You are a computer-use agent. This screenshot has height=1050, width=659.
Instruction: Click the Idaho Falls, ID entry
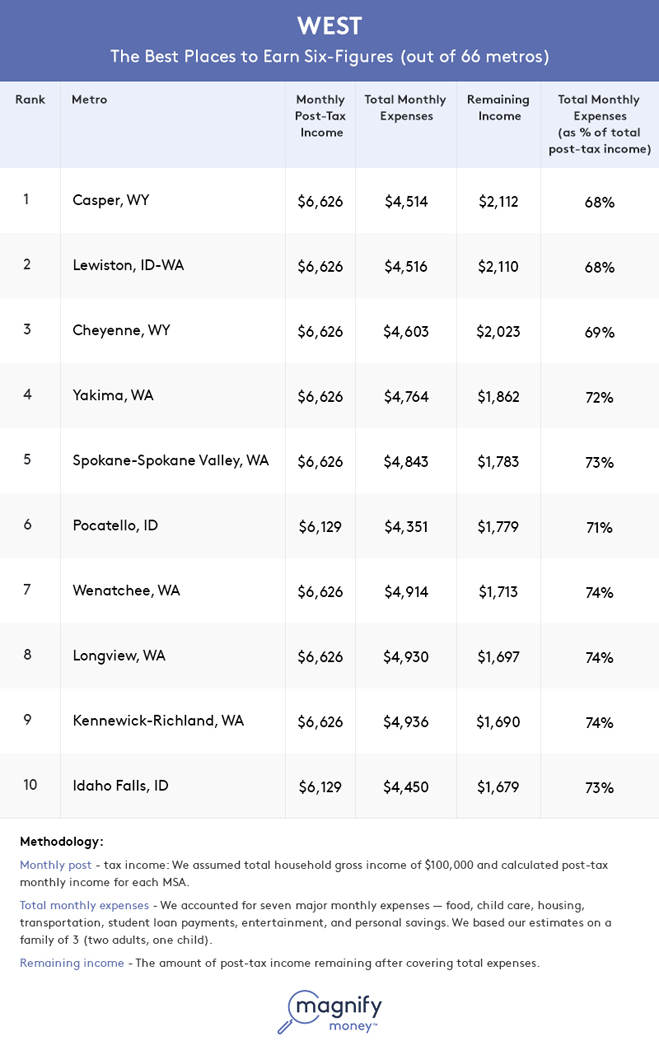(x=120, y=785)
